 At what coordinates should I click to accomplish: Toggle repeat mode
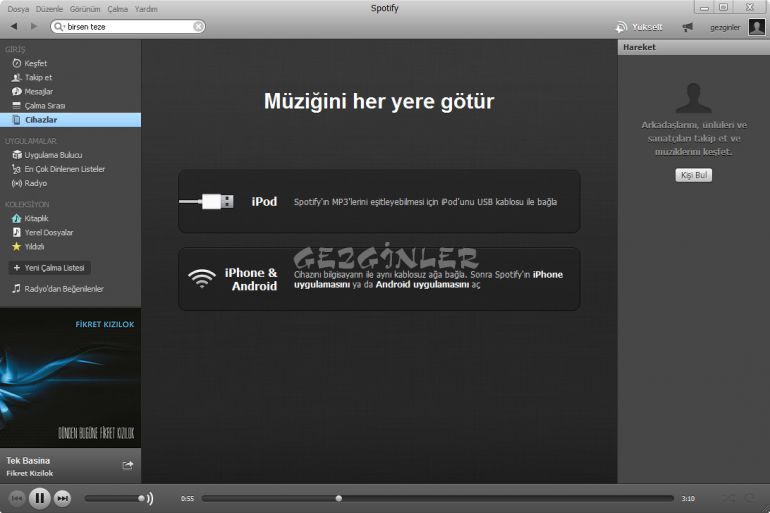(749, 498)
